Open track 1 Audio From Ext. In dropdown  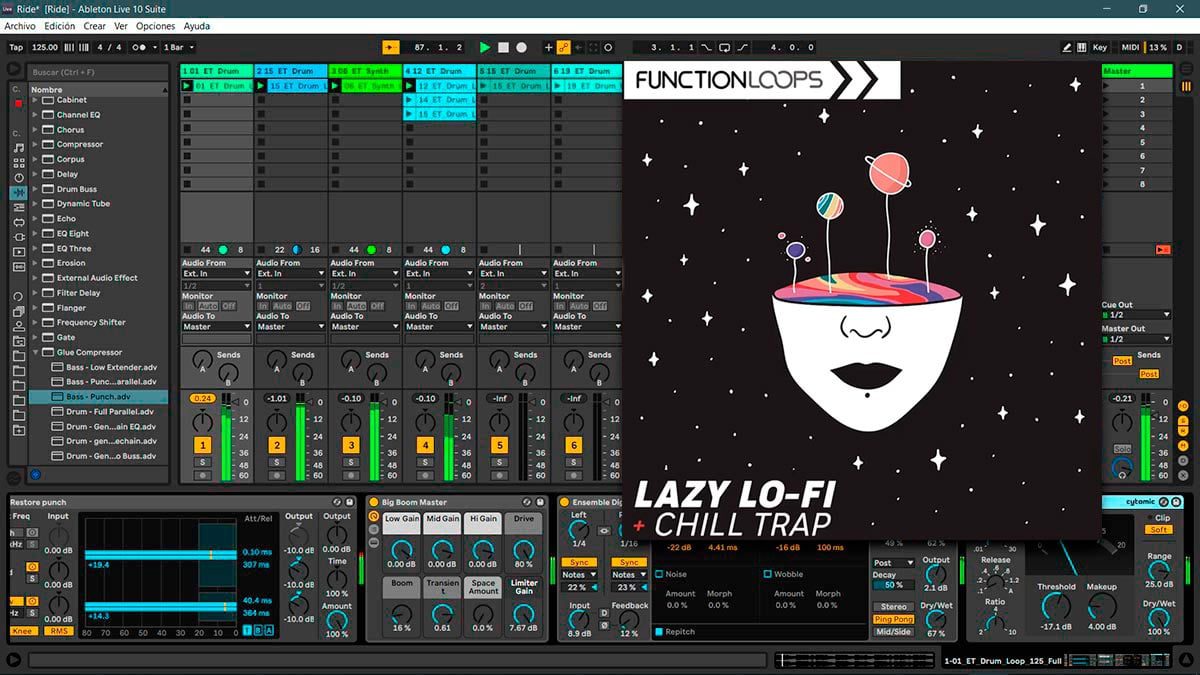216,273
